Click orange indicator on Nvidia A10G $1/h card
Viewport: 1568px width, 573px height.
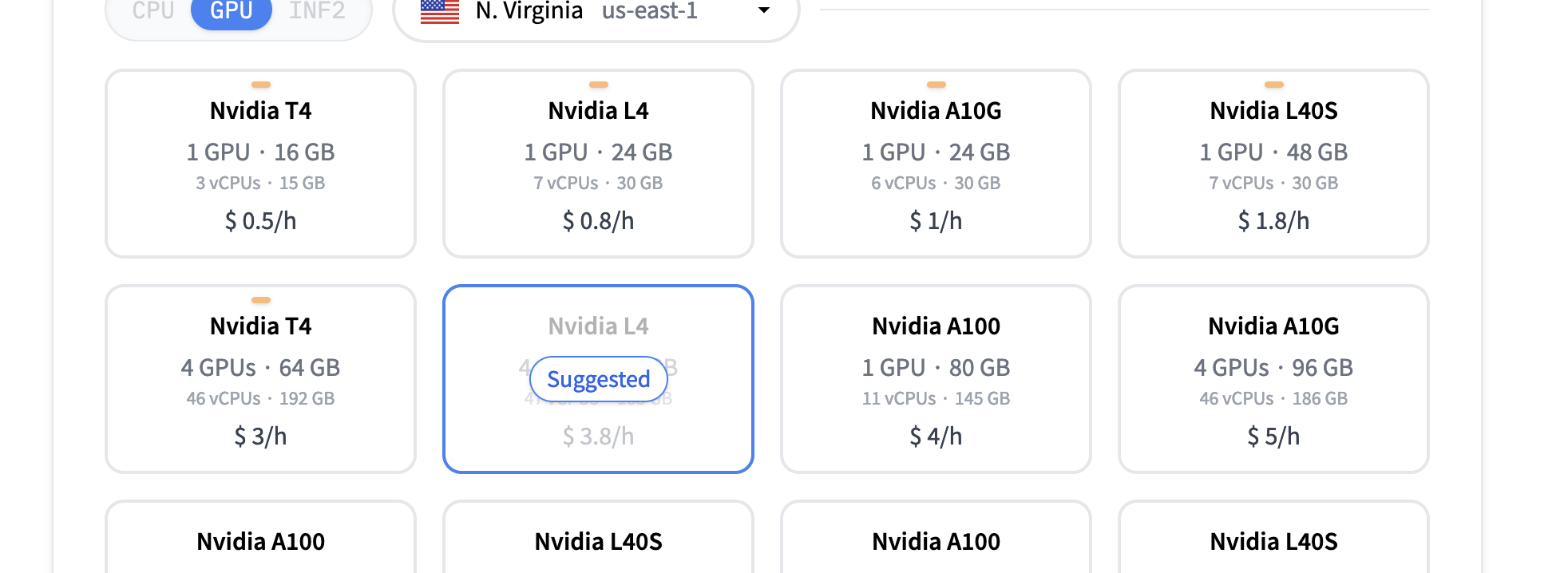pos(936,85)
